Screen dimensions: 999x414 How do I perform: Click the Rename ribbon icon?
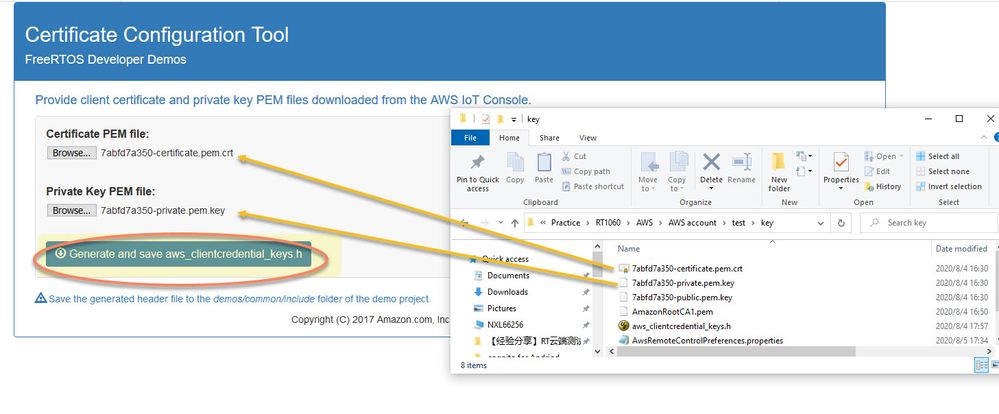741,162
